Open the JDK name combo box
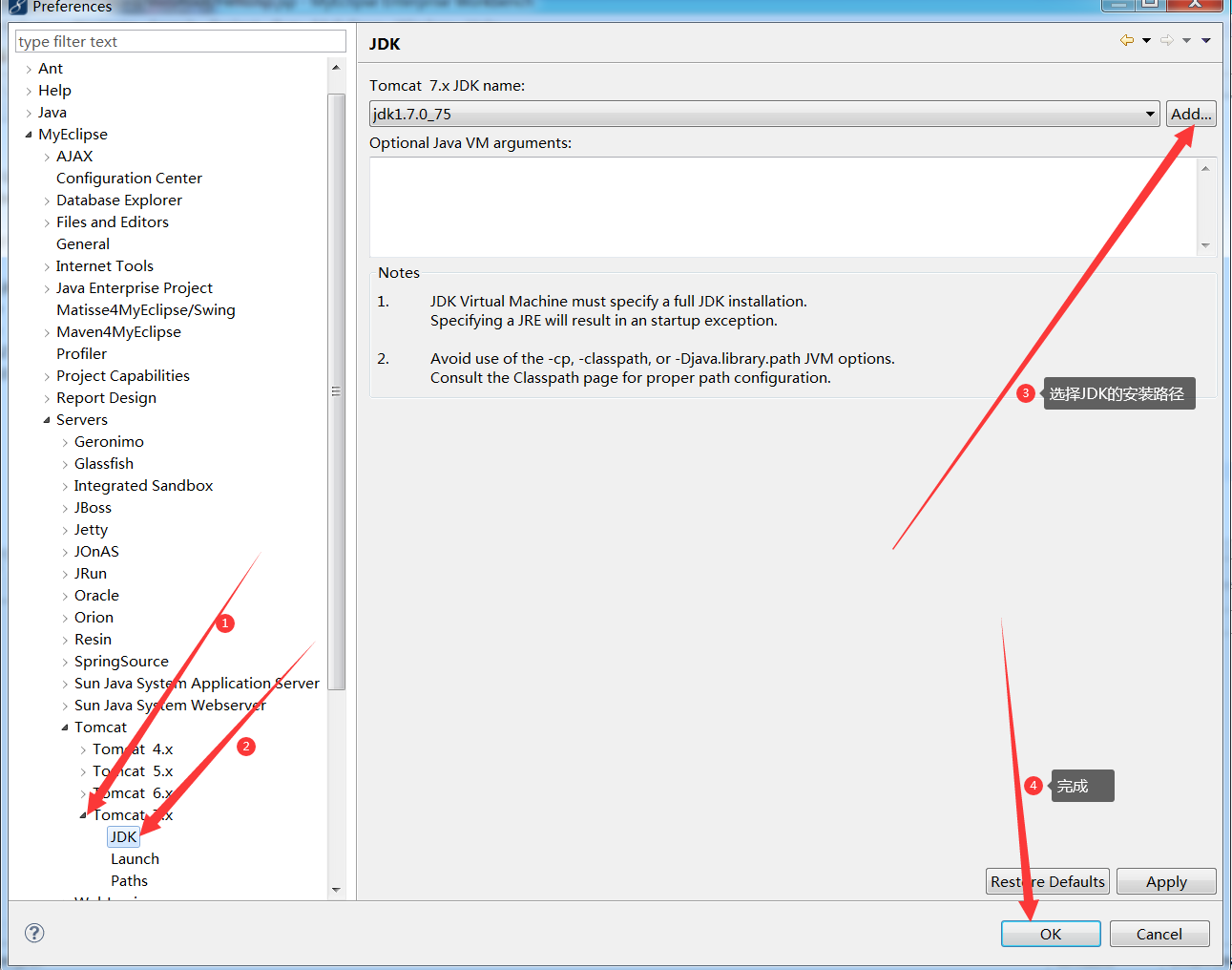 (x=764, y=114)
